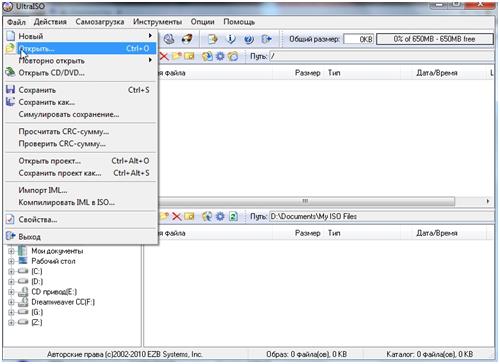Click Симулировать сохранение... entry
The height and width of the screenshot is (364, 500).
(81, 114)
